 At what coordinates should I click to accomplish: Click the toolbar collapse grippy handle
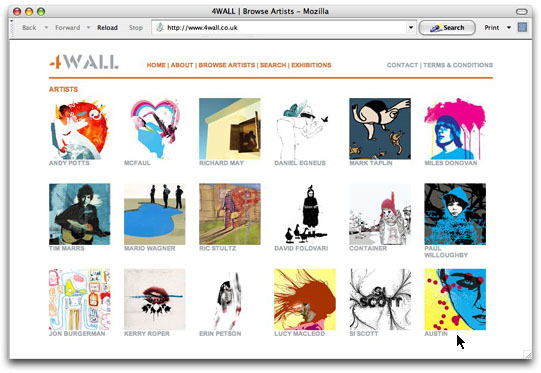click(12, 28)
